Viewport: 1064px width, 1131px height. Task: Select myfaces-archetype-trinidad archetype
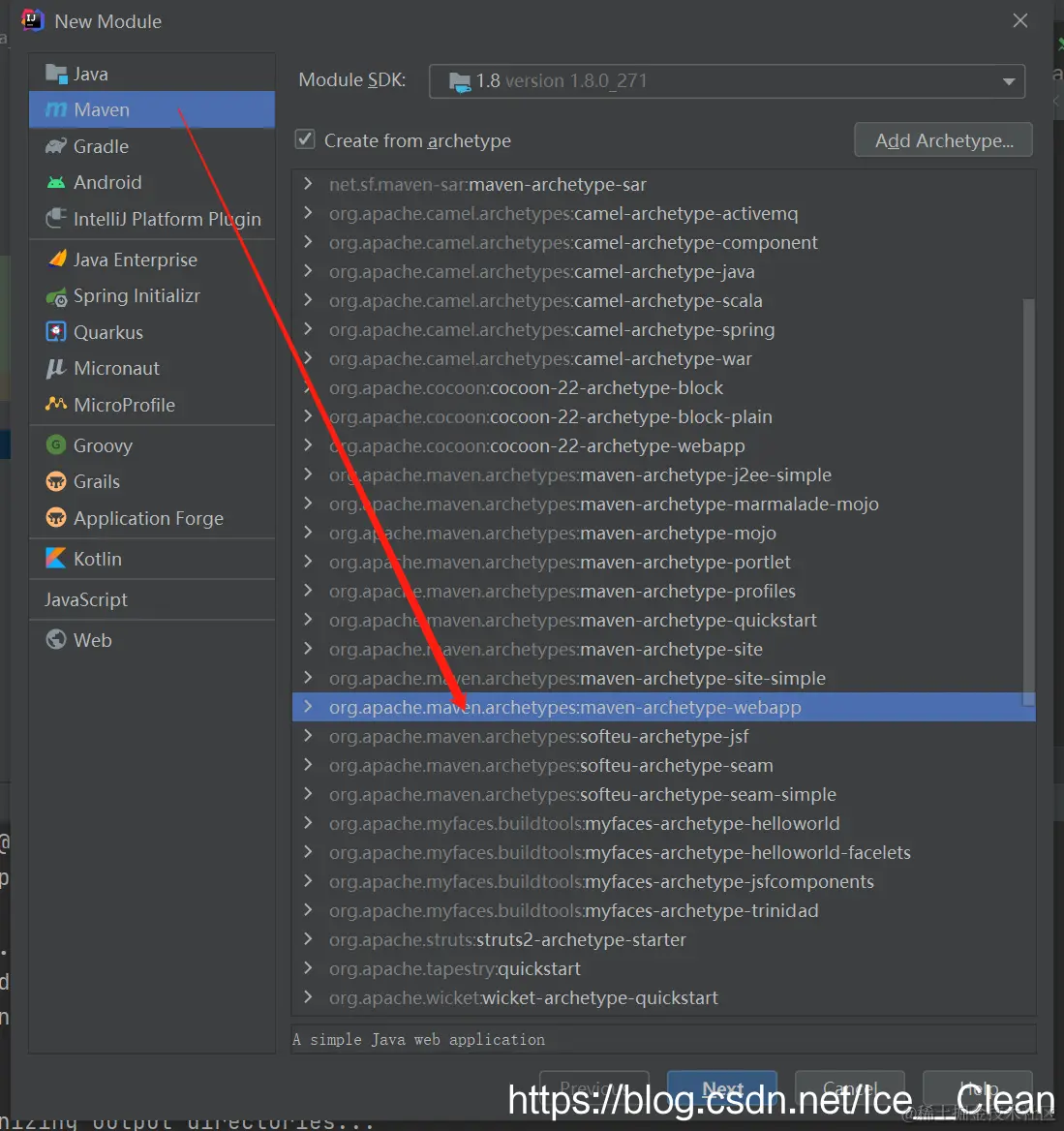pyautogui.click(x=663, y=910)
